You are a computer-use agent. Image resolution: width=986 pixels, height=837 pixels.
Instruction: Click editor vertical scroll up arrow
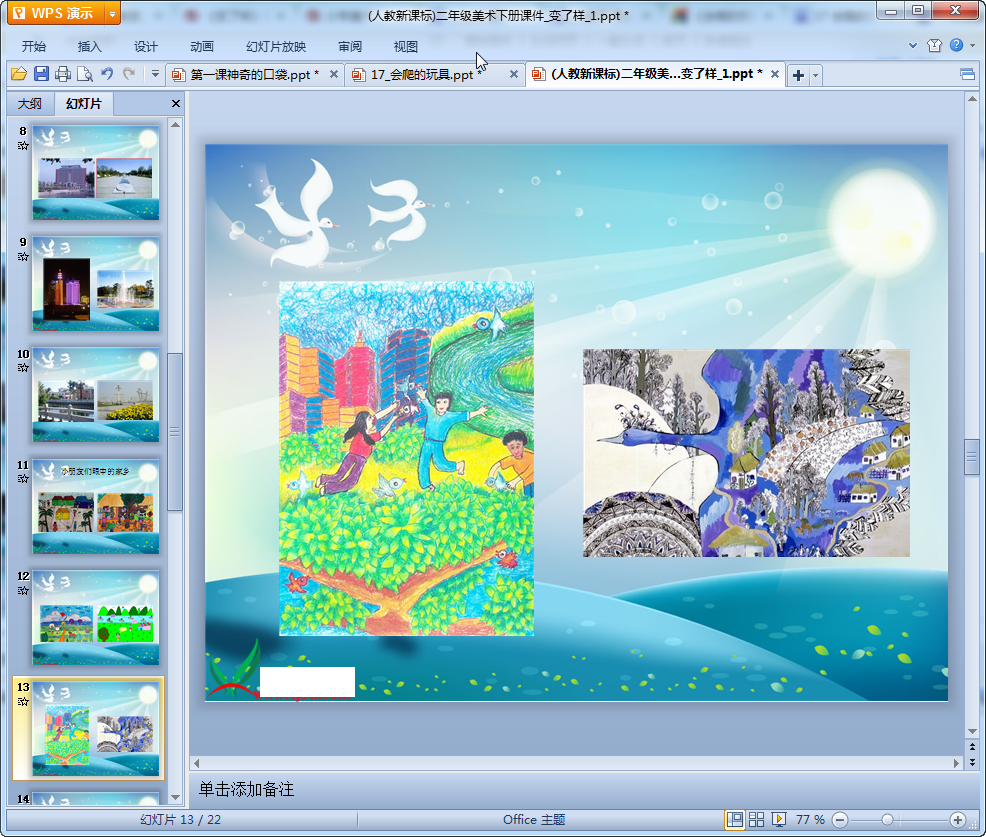coord(972,99)
